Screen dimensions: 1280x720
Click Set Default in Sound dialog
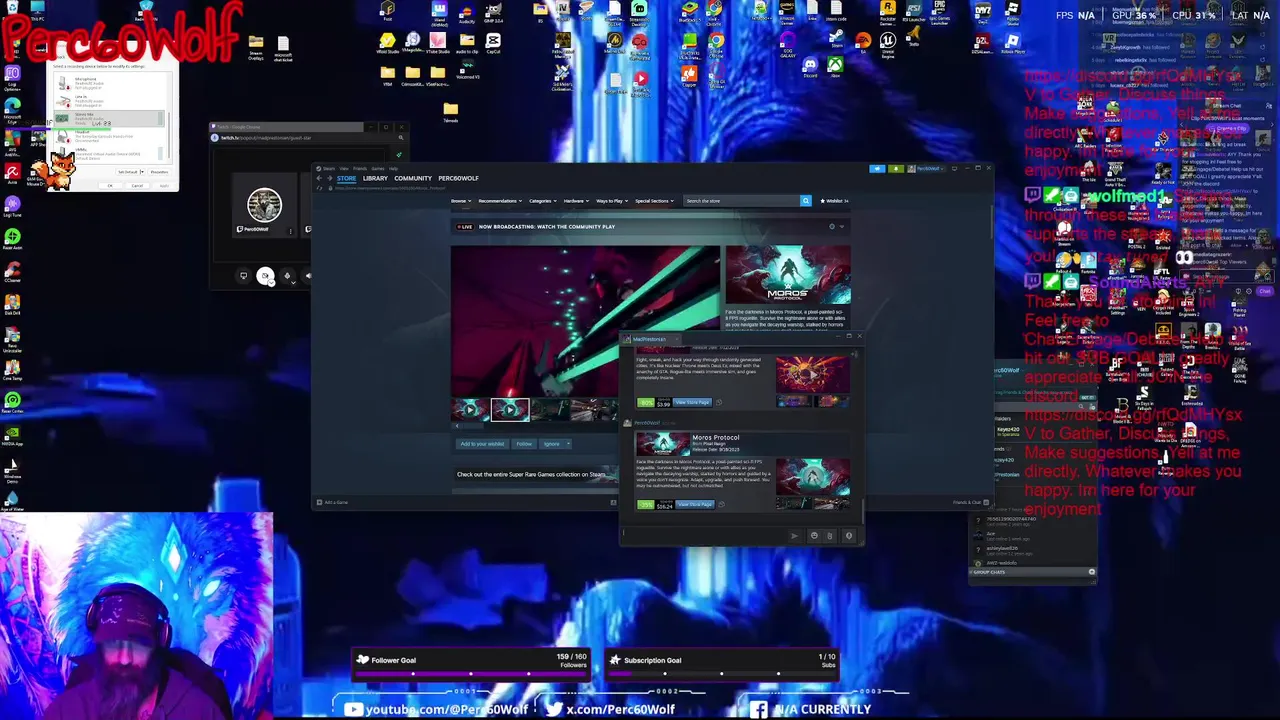[x=128, y=172]
